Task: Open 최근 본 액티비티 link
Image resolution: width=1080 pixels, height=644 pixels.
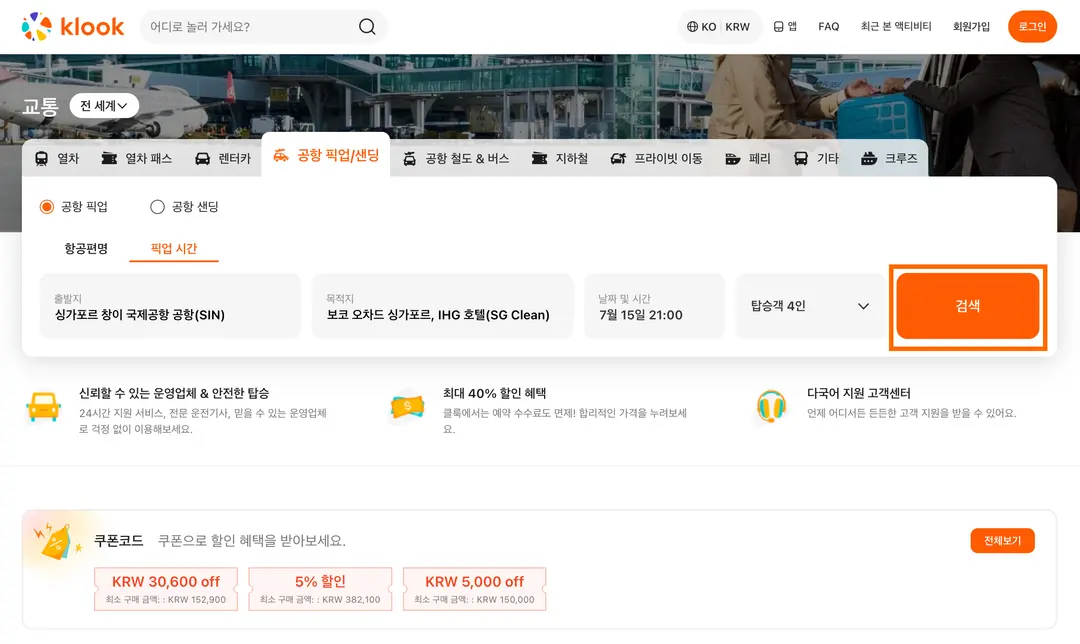Action: click(x=895, y=27)
